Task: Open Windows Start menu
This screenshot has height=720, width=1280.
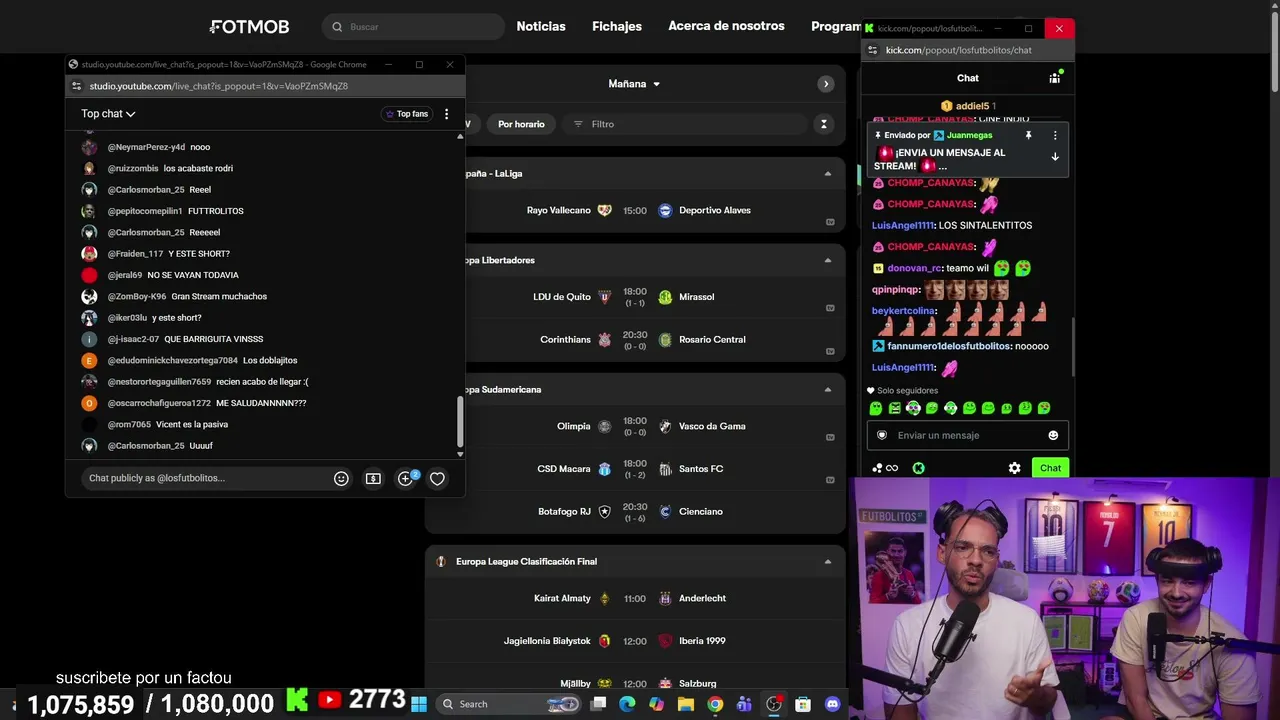Action: pos(418,704)
